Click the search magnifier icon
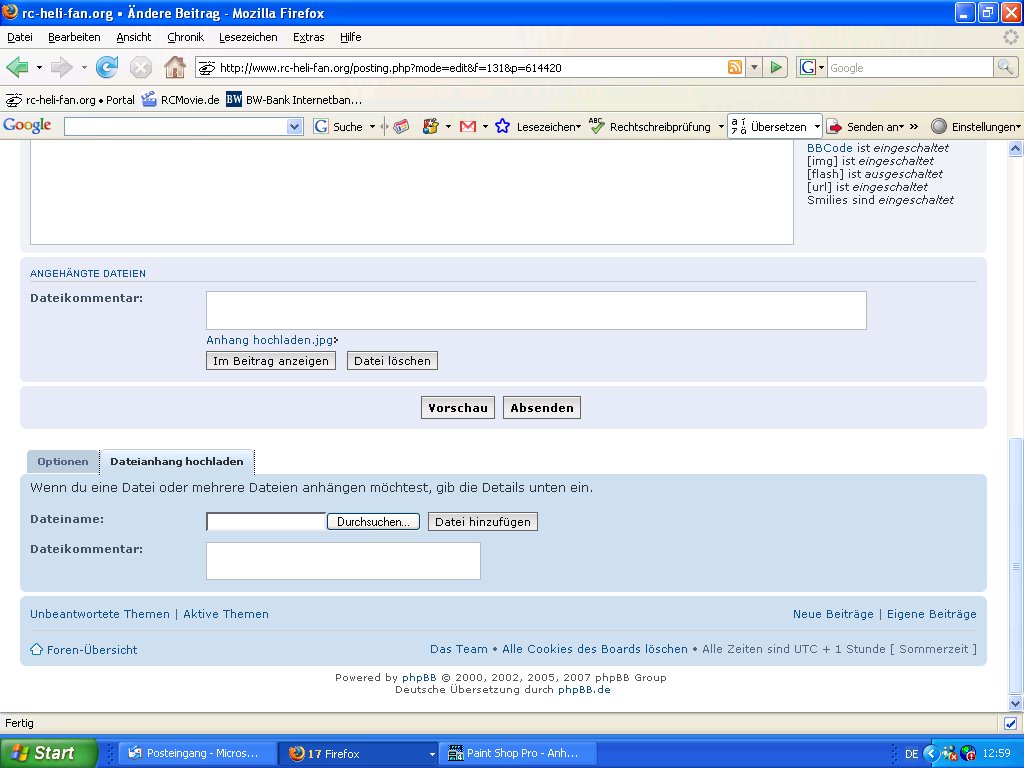 point(1005,67)
